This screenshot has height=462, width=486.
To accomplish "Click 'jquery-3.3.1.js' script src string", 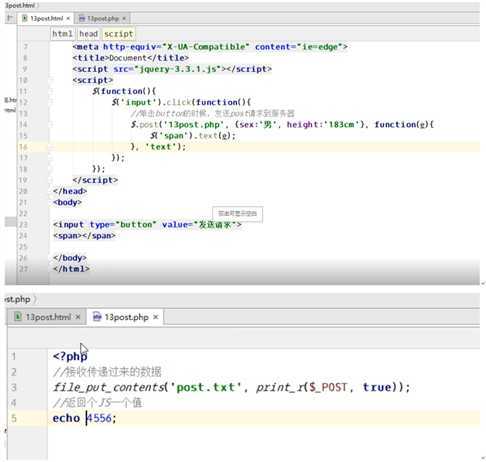I will click(178, 69).
